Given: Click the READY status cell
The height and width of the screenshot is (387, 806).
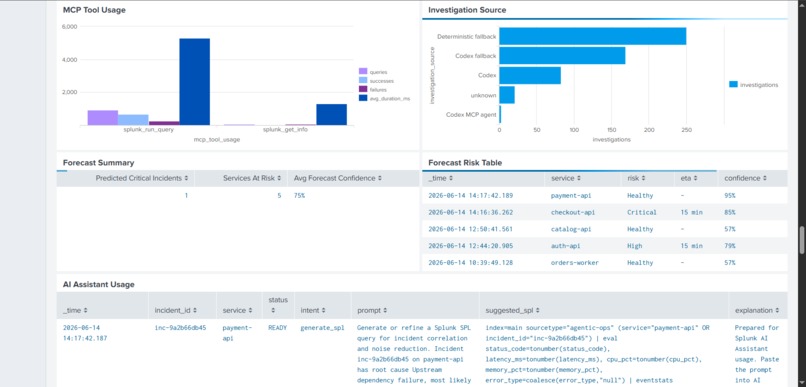Looking at the screenshot, I should click(x=277, y=327).
